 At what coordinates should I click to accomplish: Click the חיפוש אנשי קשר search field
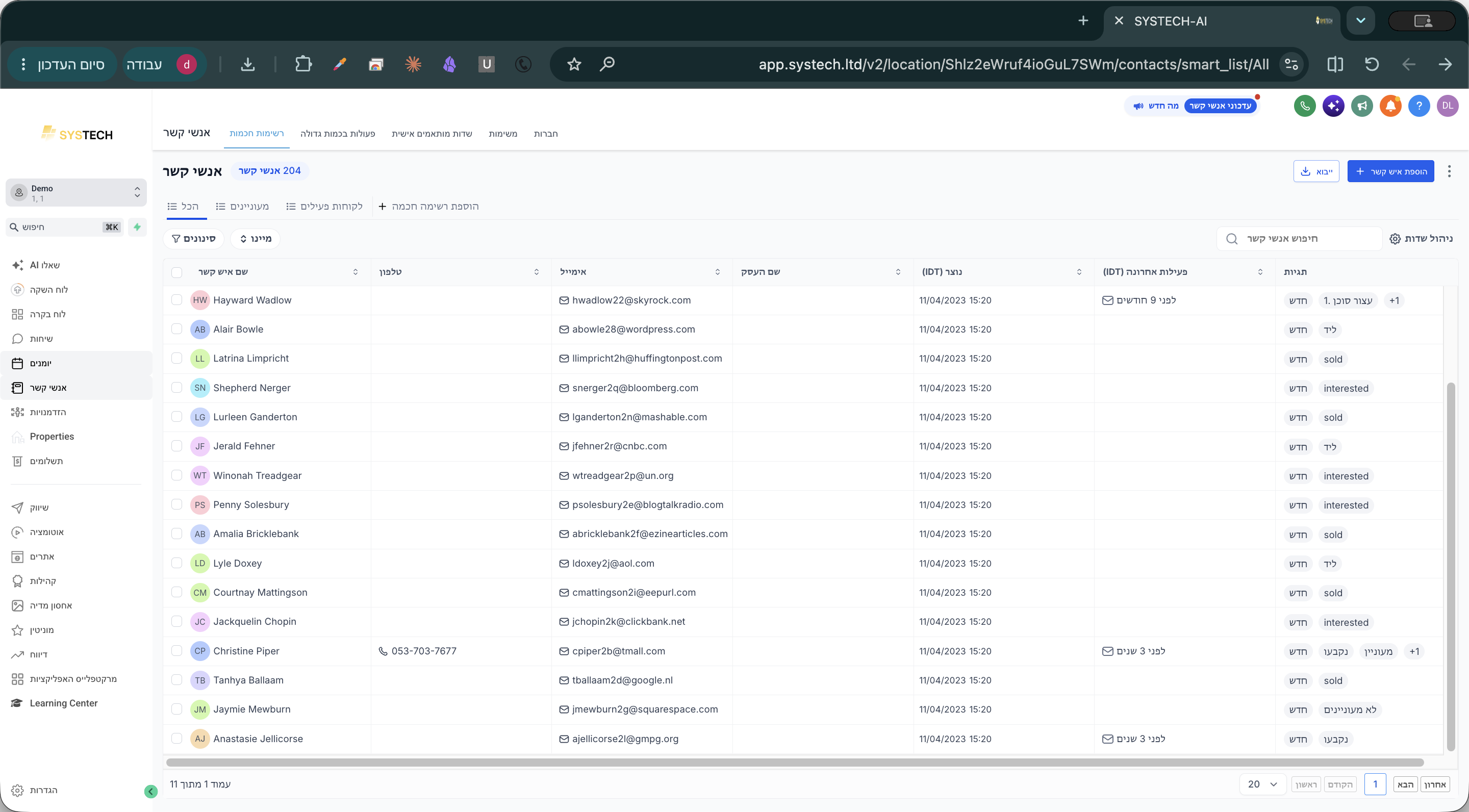click(1299, 238)
